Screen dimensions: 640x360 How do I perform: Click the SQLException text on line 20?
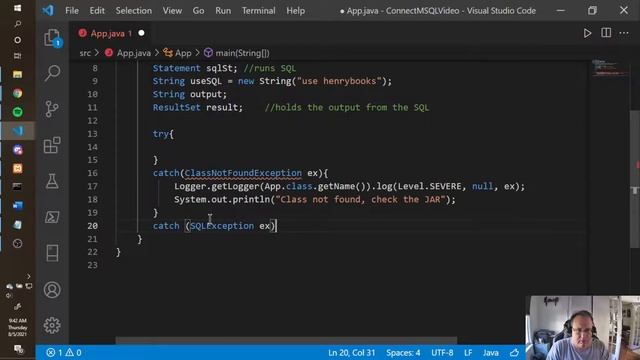tap(222, 226)
